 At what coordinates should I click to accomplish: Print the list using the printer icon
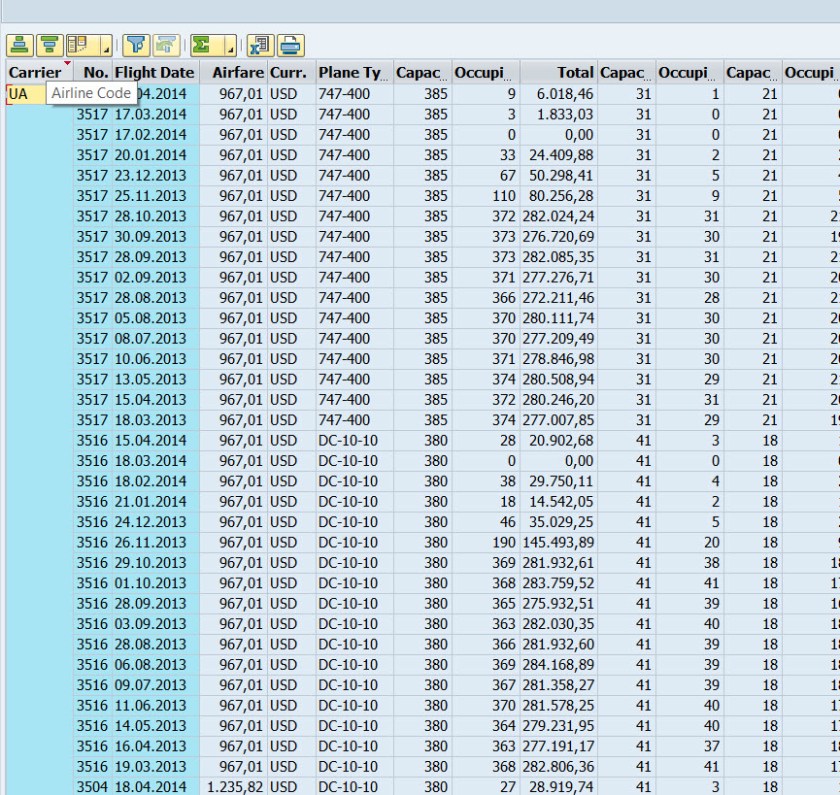click(290, 45)
